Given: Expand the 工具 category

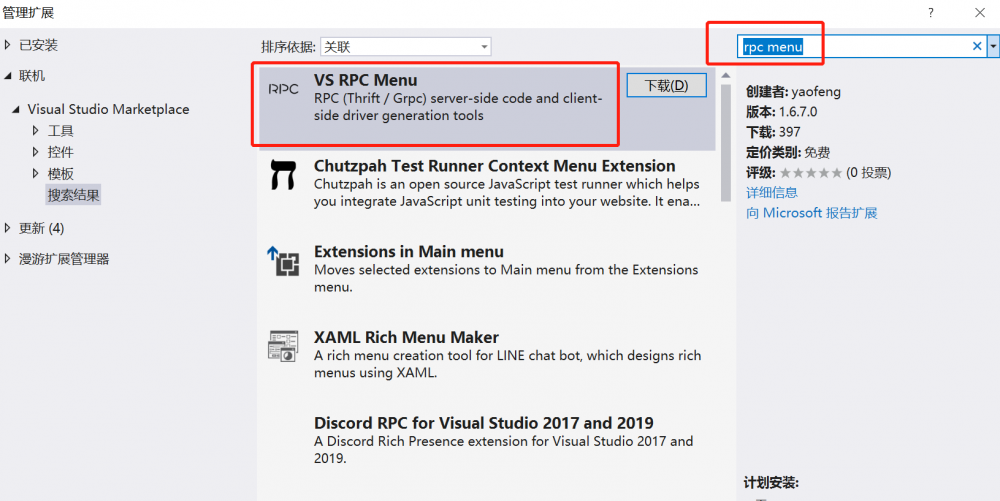Looking at the screenshot, I should [x=36, y=131].
